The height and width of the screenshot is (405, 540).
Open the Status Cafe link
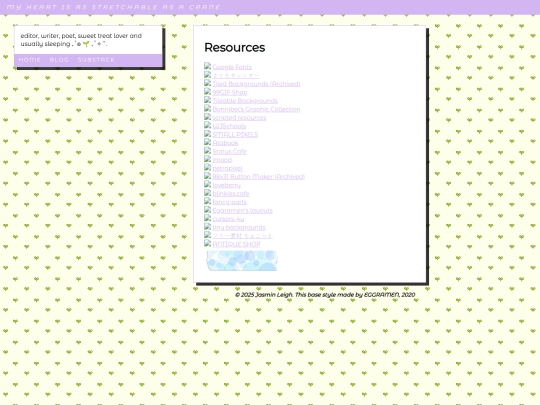(x=229, y=151)
